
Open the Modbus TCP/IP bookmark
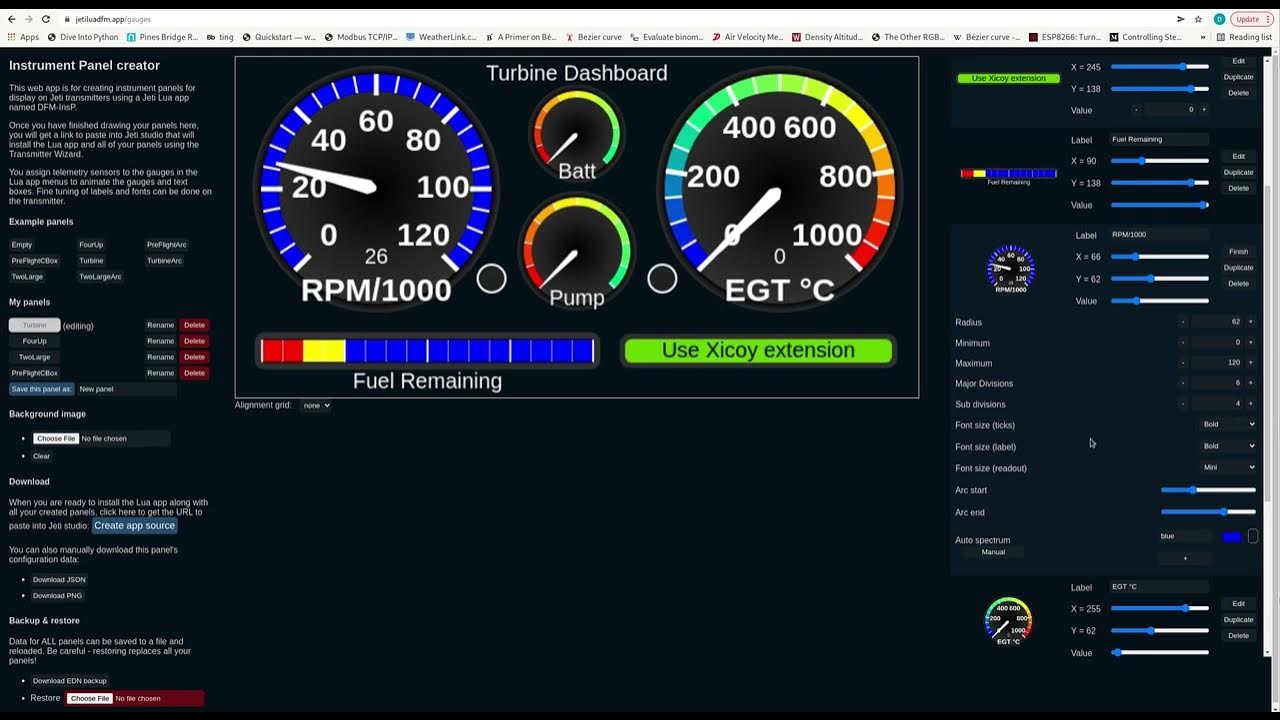point(360,37)
